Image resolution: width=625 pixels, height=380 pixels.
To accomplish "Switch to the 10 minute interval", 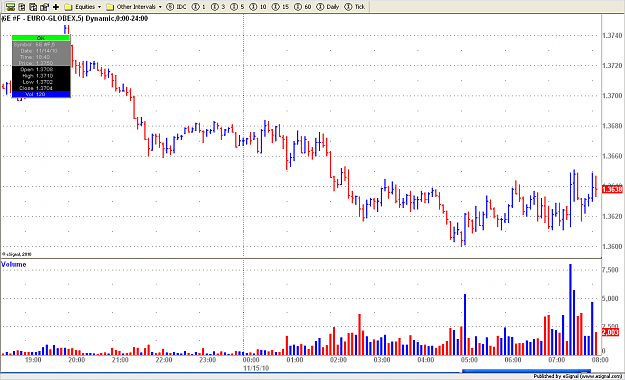I will [258, 7].
